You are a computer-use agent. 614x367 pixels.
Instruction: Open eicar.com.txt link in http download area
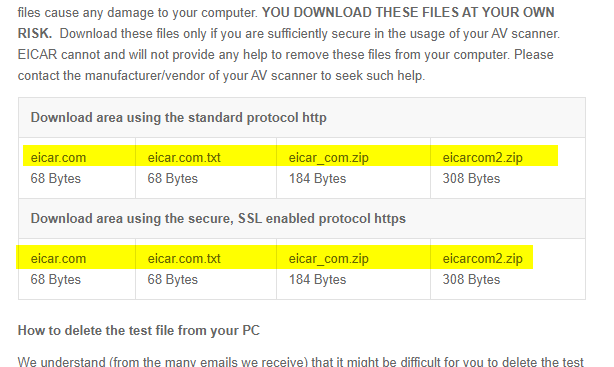184,157
